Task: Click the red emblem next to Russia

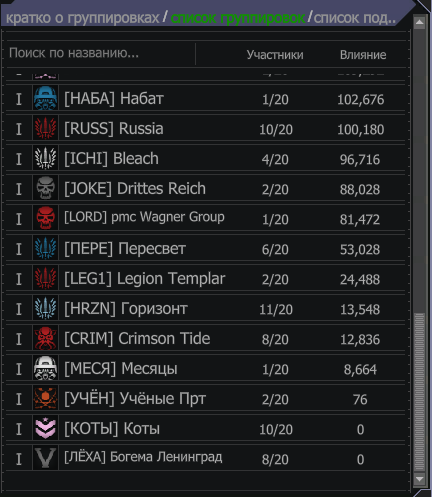Action: [45, 128]
